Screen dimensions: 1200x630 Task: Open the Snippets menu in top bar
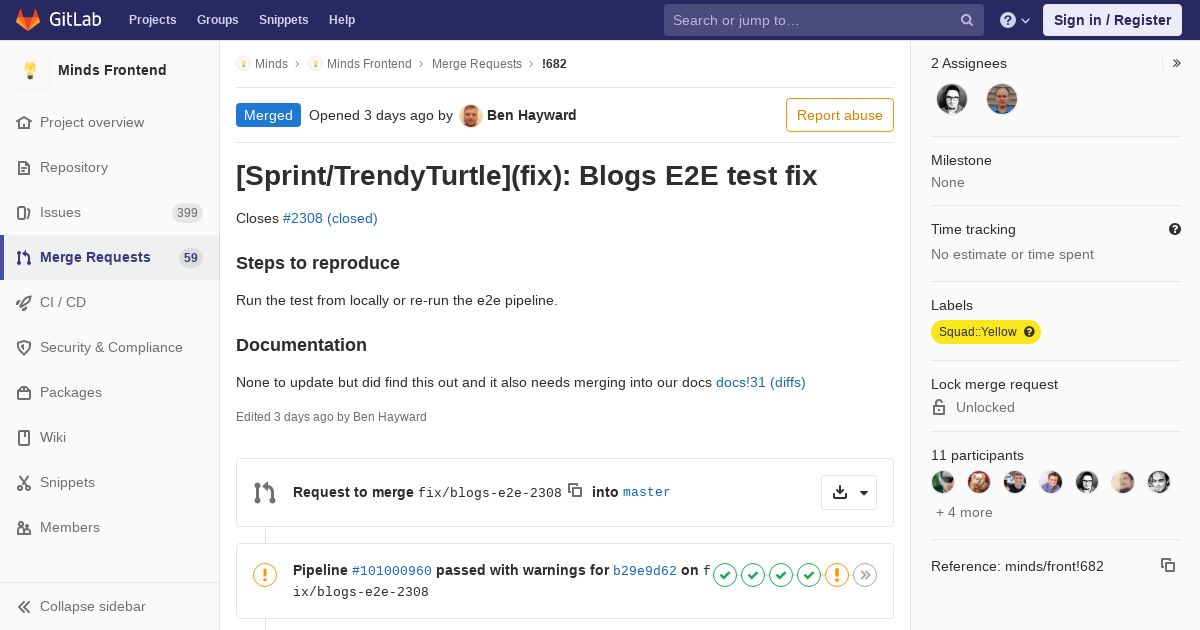tap(284, 20)
